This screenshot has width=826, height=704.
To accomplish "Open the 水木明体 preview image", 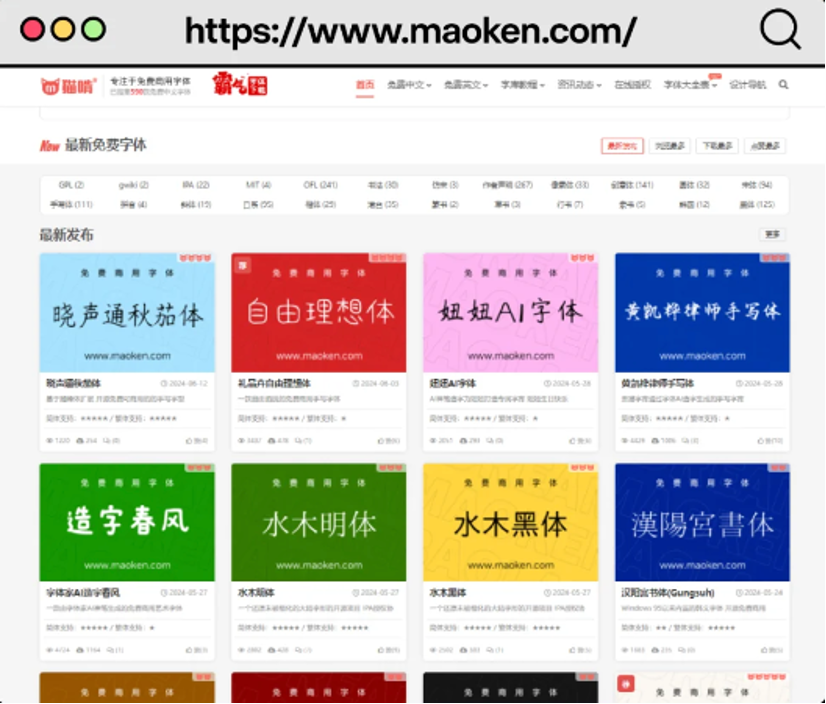I will tap(319, 522).
